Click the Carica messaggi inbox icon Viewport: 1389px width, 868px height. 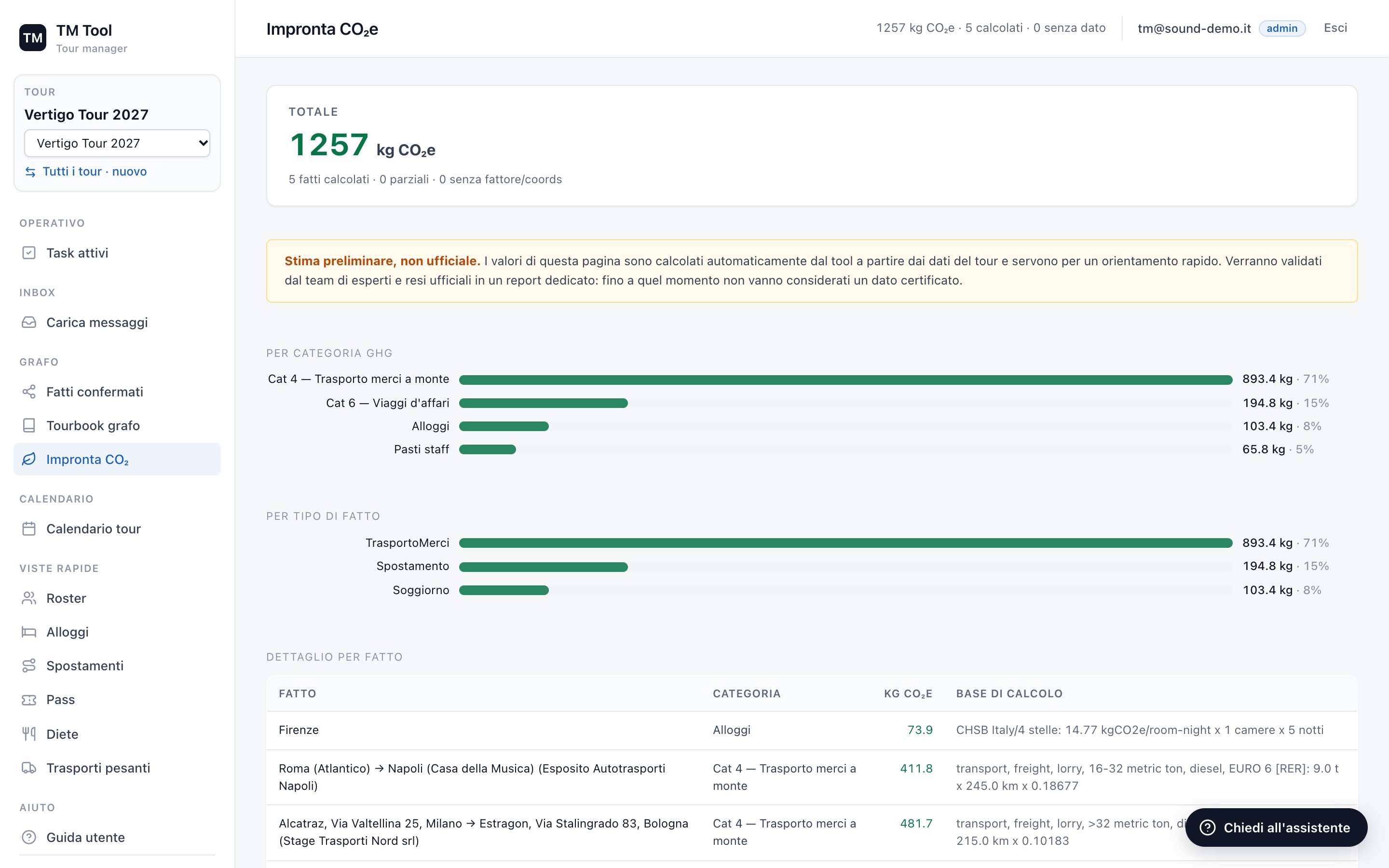point(29,323)
